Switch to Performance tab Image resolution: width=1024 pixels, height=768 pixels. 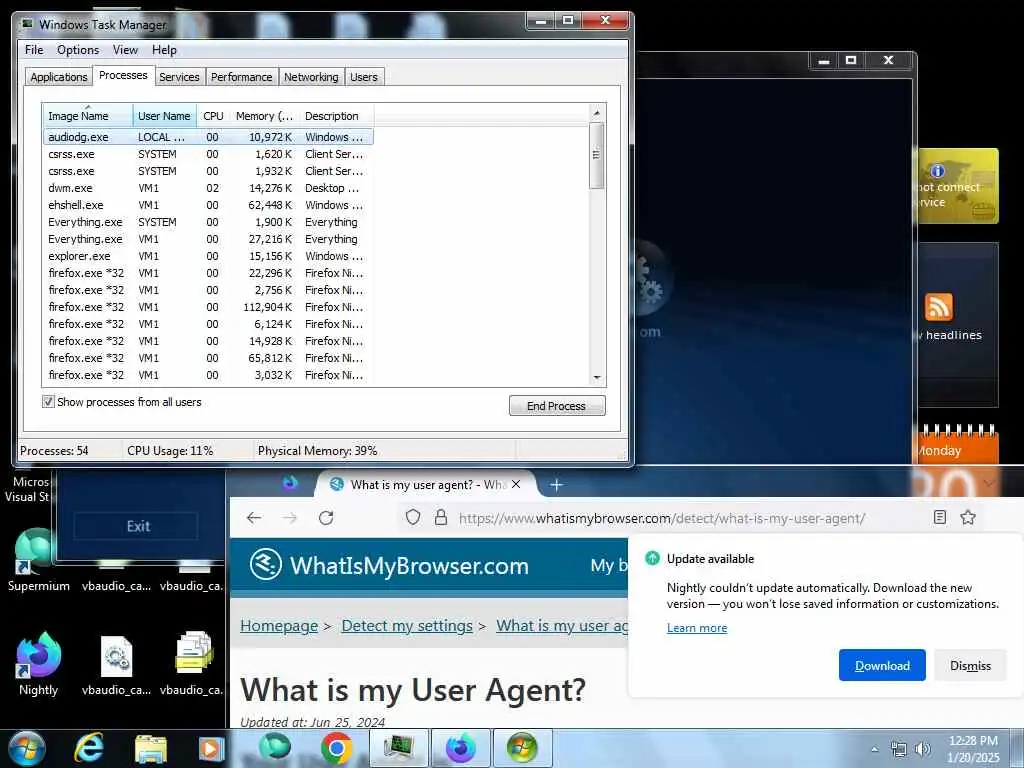point(241,77)
